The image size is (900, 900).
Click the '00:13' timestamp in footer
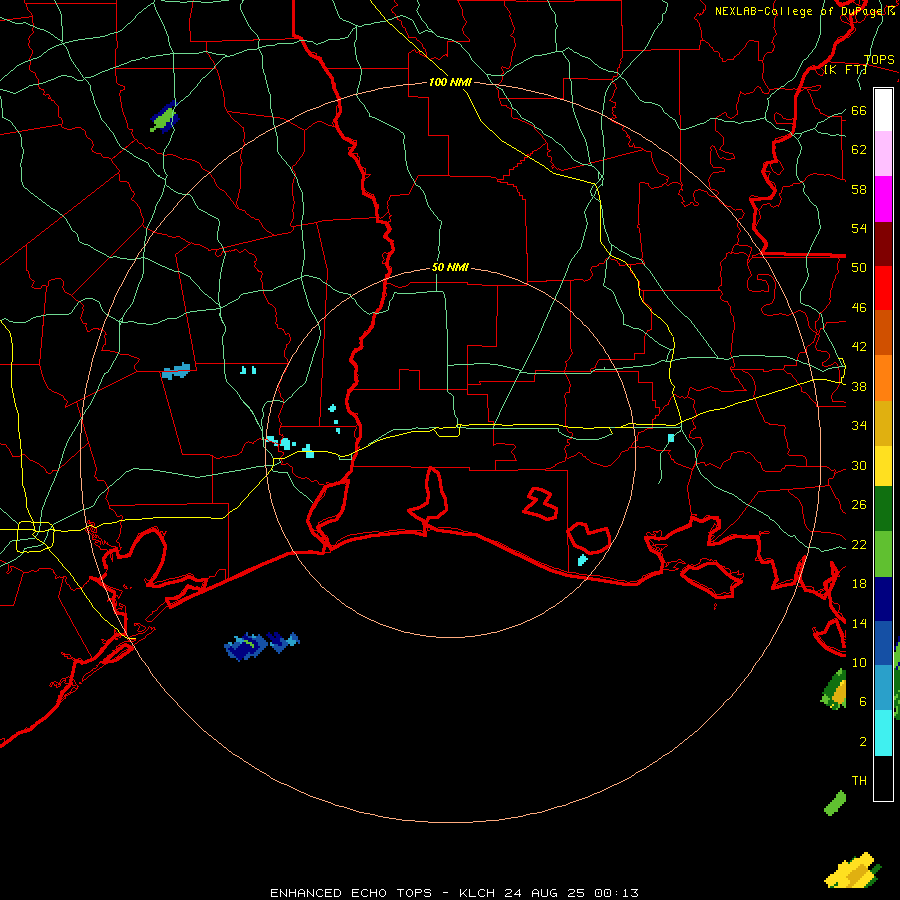click(x=616, y=893)
